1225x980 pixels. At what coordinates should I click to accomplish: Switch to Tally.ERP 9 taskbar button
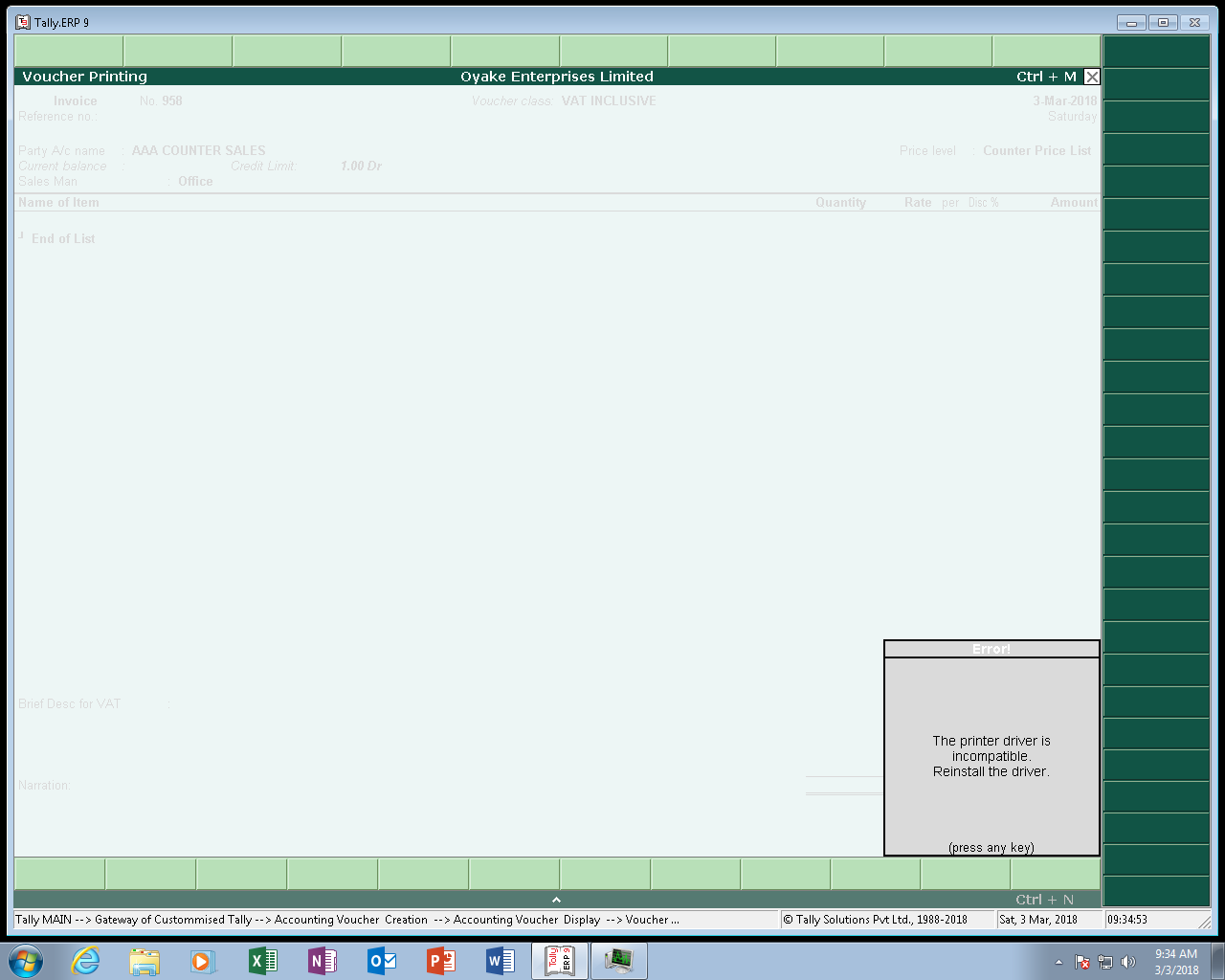560,961
